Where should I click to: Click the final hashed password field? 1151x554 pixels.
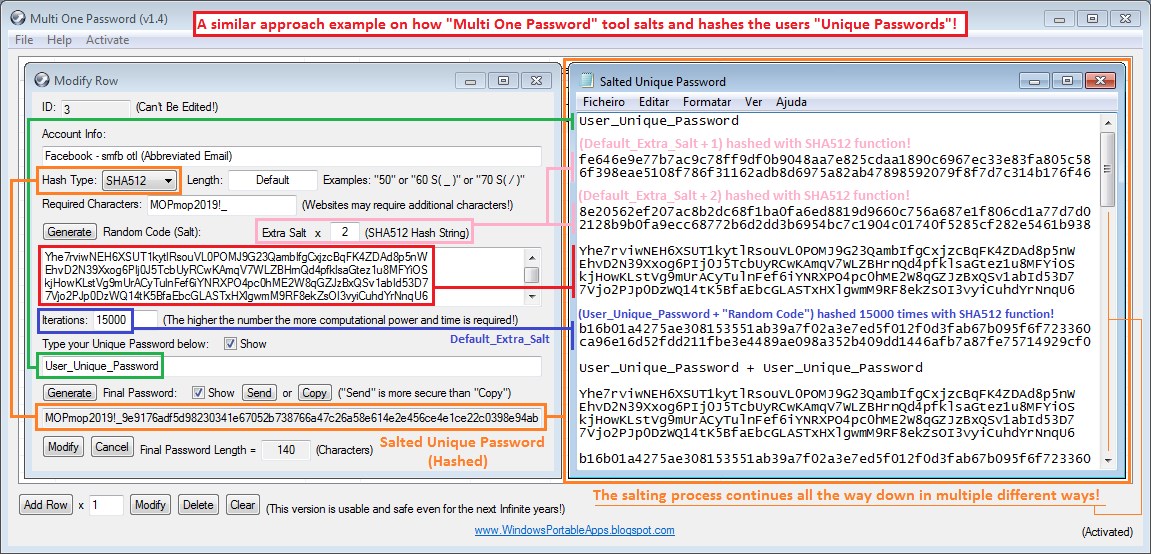point(291,418)
